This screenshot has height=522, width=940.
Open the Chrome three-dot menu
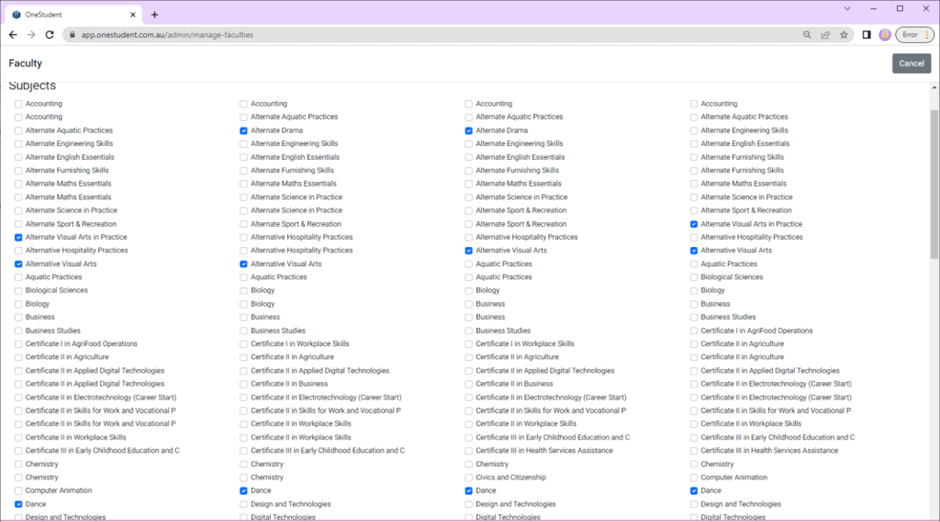pyautogui.click(x=926, y=35)
